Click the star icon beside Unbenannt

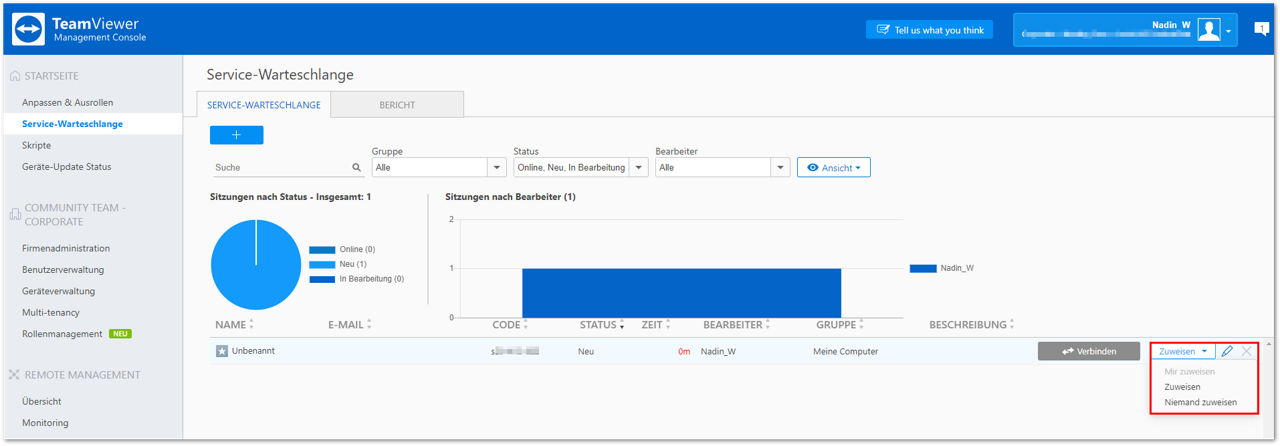point(222,352)
